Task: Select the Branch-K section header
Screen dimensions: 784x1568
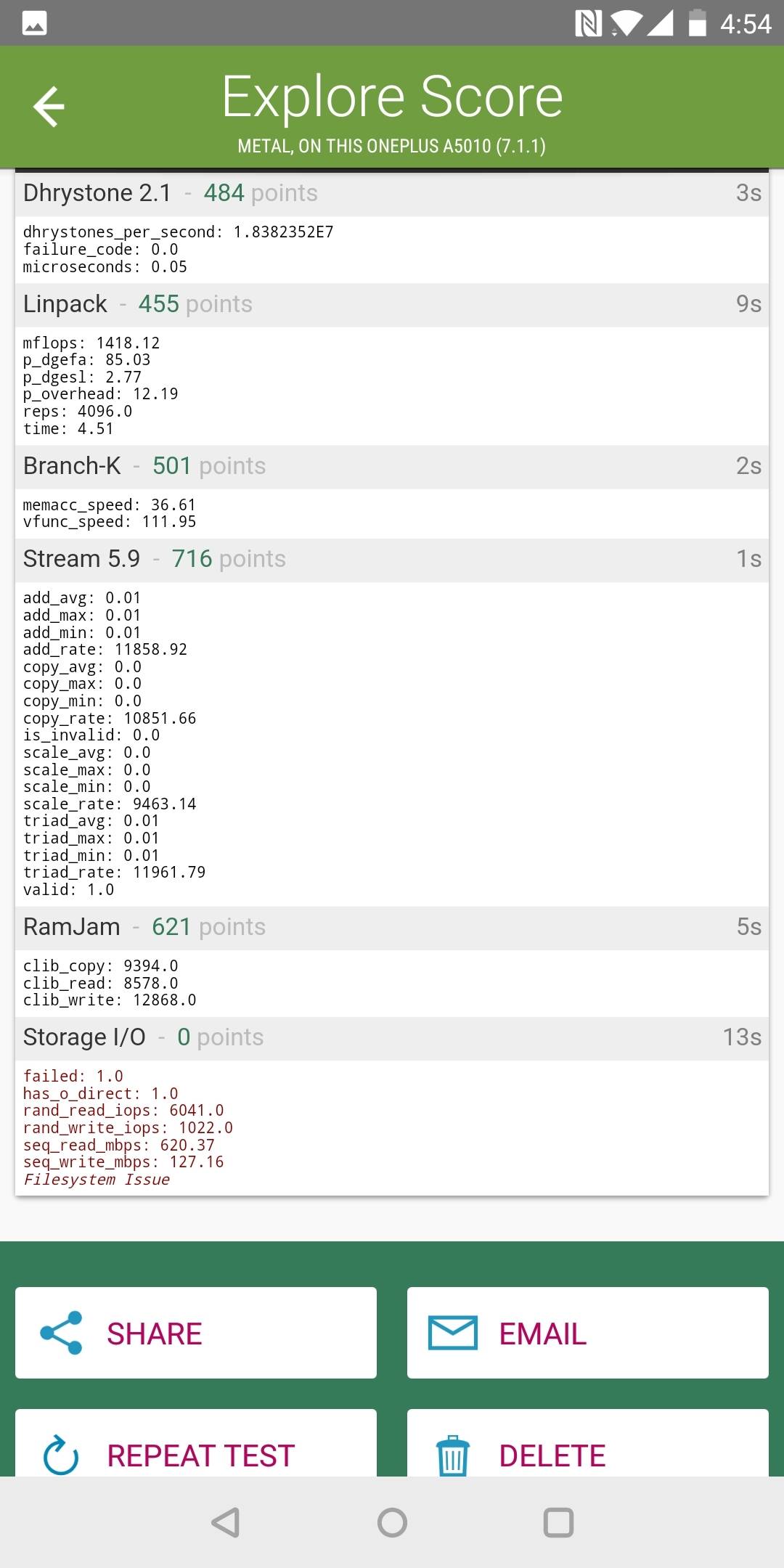Action: point(392,466)
